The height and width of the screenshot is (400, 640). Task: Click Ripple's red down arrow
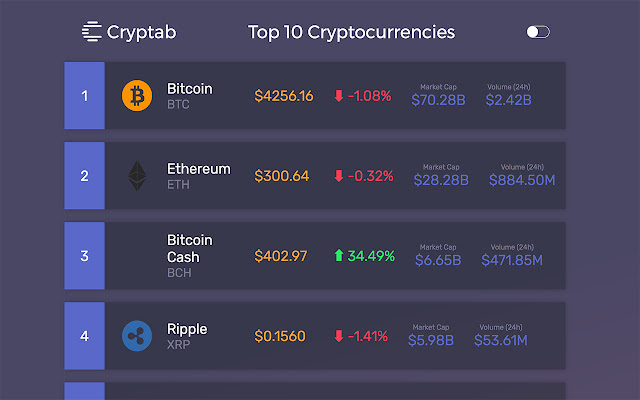pyautogui.click(x=339, y=336)
